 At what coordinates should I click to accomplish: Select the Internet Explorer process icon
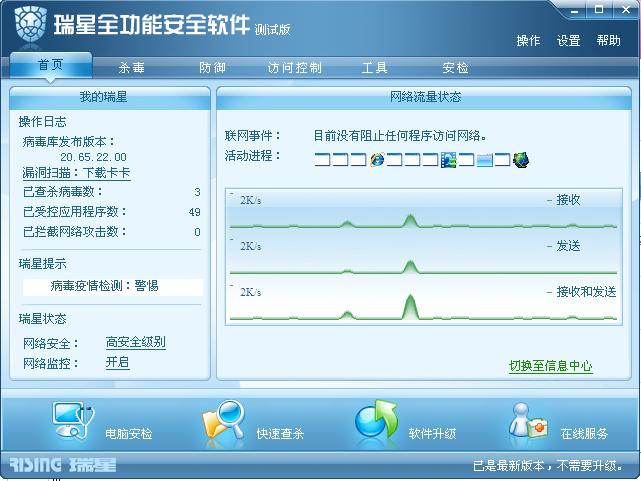(x=377, y=159)
